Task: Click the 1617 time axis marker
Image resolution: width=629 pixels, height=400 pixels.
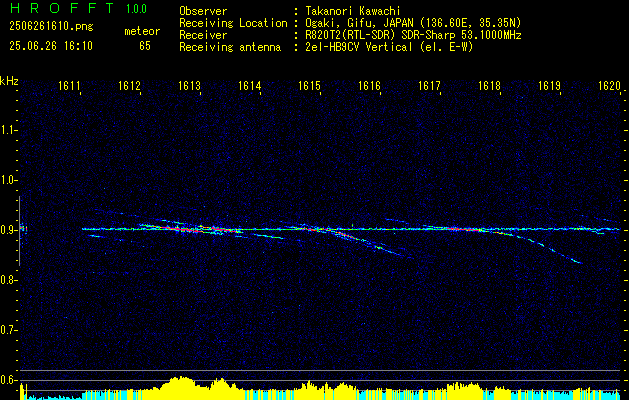Action: (429, 85)
